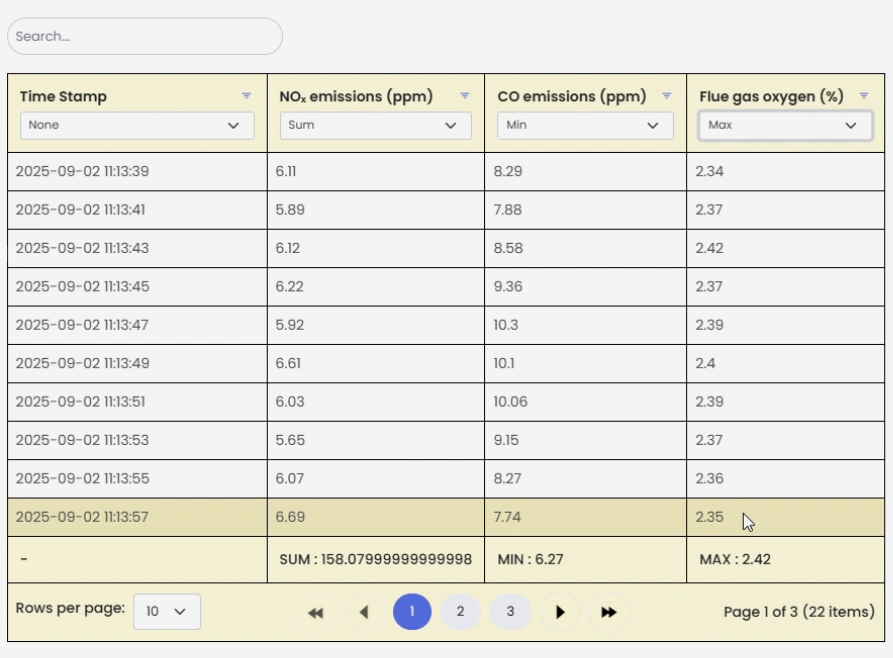Select the row with timestamp 11:13:39
This screenshot has height=658, width=893.
pyautogui.click(x=446, y=171)
